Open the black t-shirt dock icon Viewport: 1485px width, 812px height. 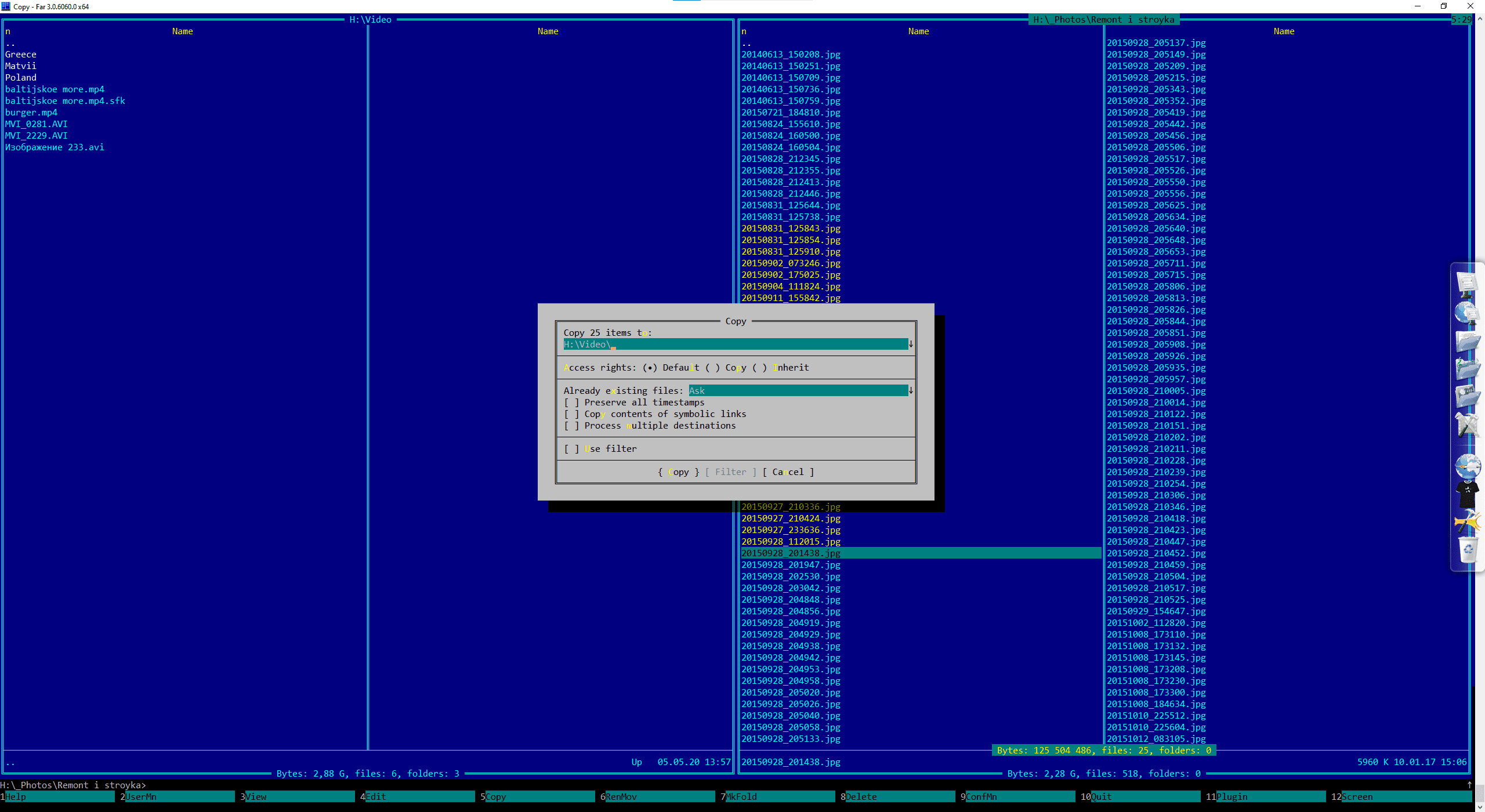1467,495
